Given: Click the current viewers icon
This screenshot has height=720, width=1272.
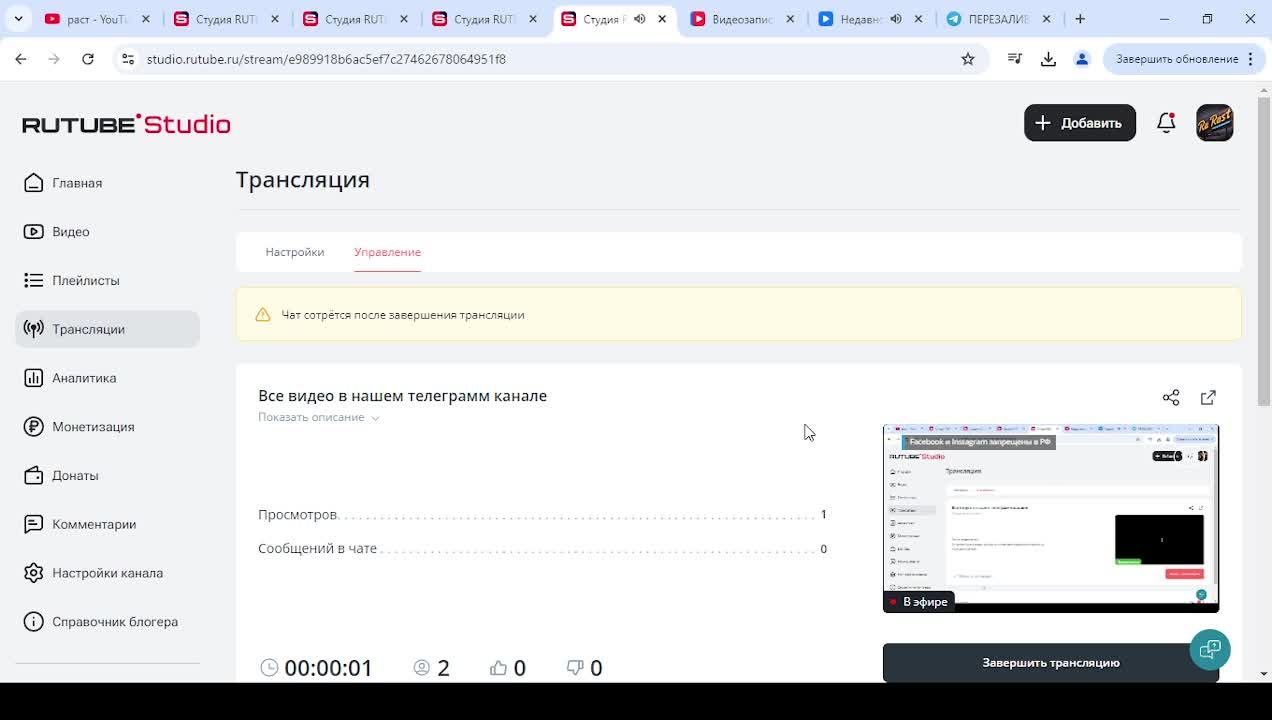Looking at the screenshot, I should tap(422, 667).
